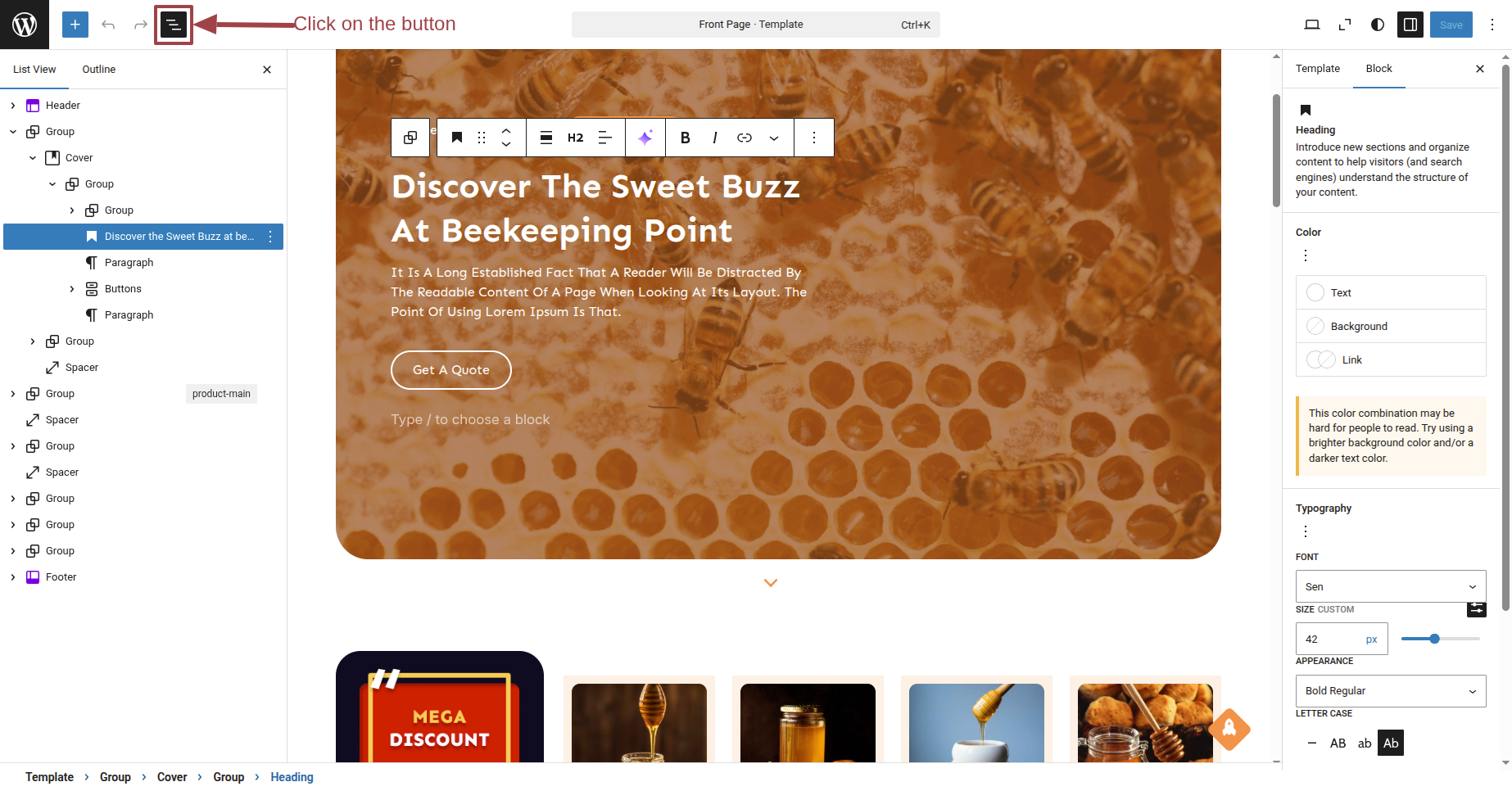Select capitalize letter case Ab
The height and width of the screenshot is (791, 1512).
click(x=1391, y=744)
